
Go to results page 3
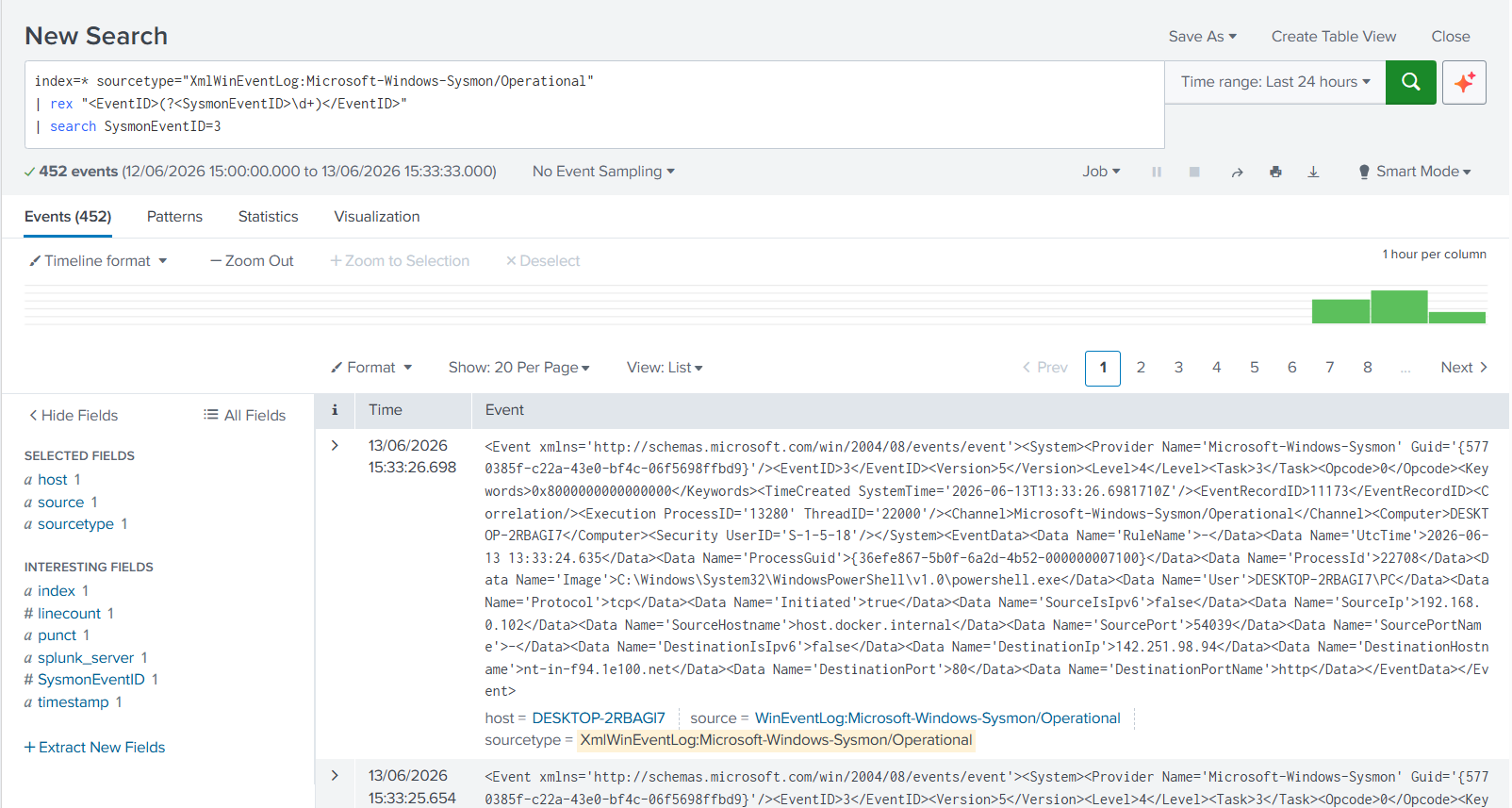point(1178,368)
